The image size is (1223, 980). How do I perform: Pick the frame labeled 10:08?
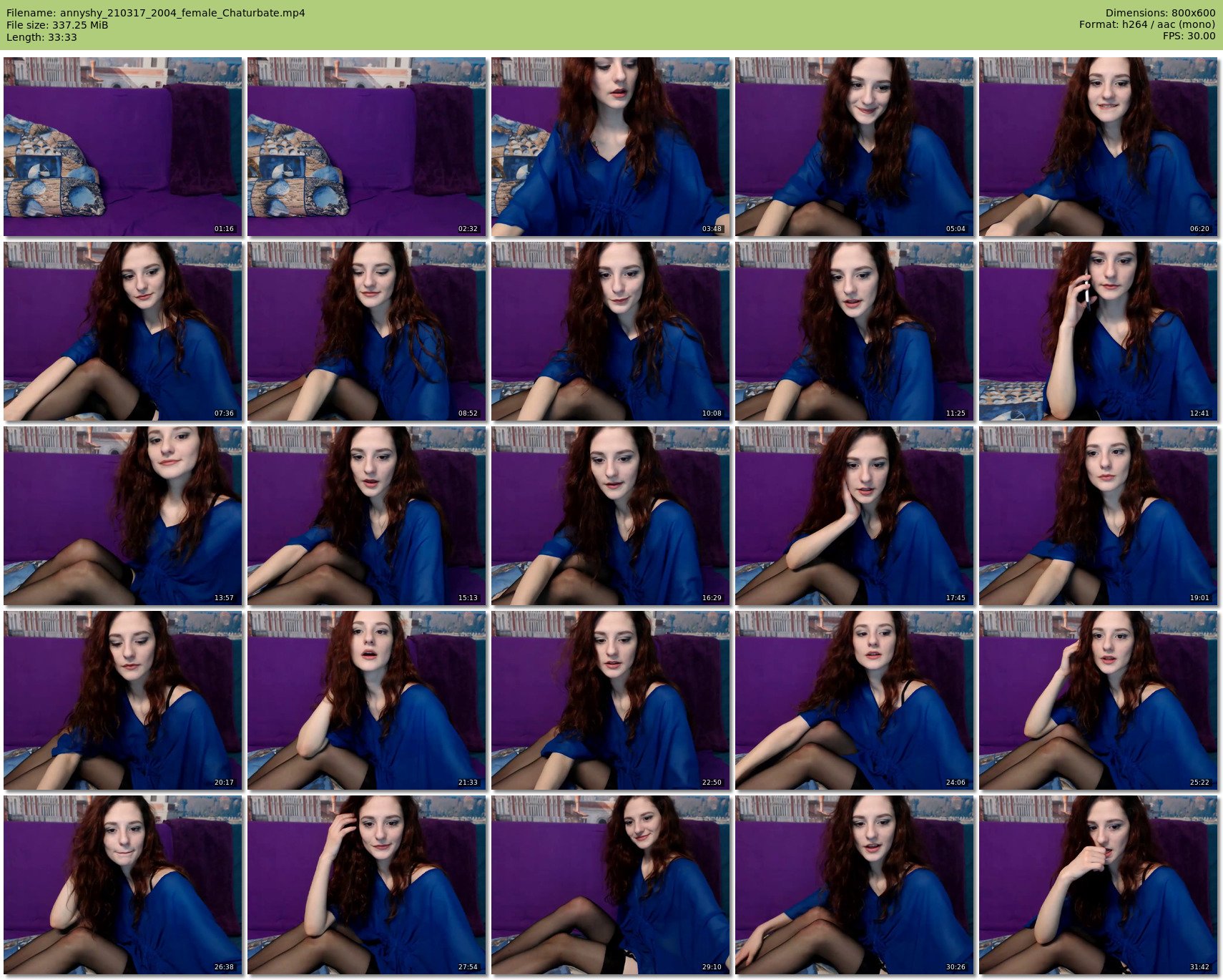[x=611, y=331]
